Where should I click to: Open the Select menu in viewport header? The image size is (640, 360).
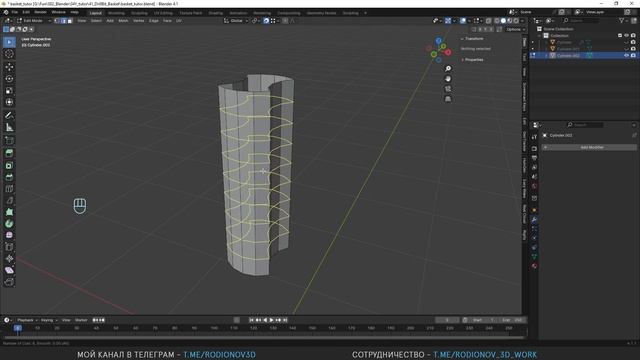click(x=96, y=20)
